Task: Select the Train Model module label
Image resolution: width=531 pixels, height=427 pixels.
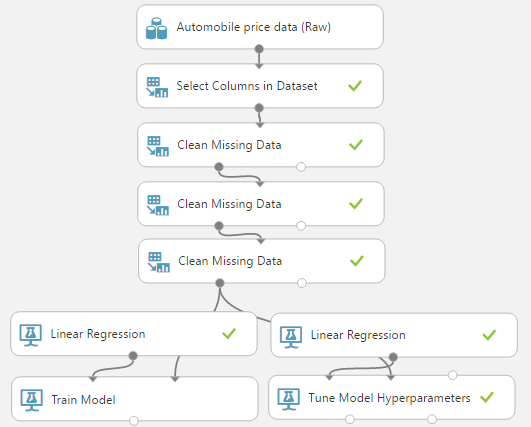Action: point(83,400)
